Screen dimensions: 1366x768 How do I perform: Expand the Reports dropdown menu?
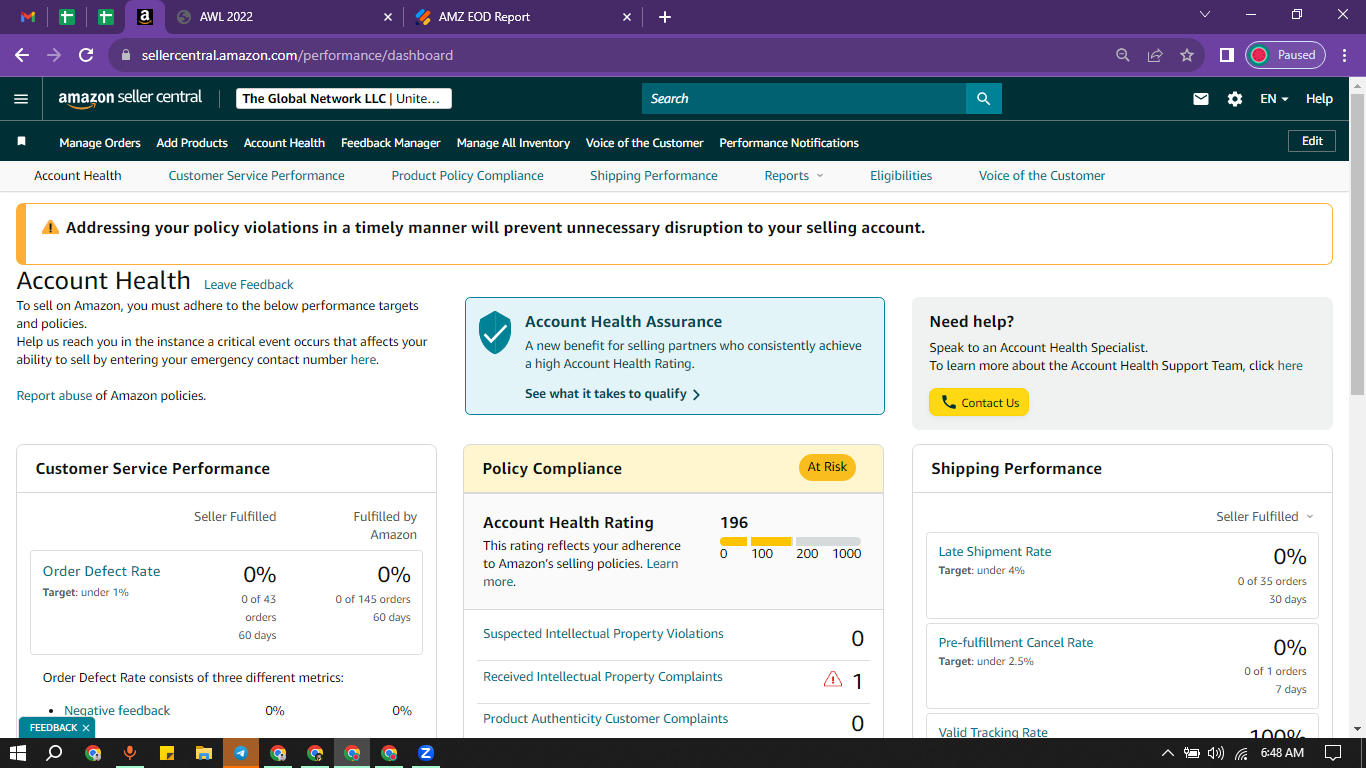click(x=794, y=176)
